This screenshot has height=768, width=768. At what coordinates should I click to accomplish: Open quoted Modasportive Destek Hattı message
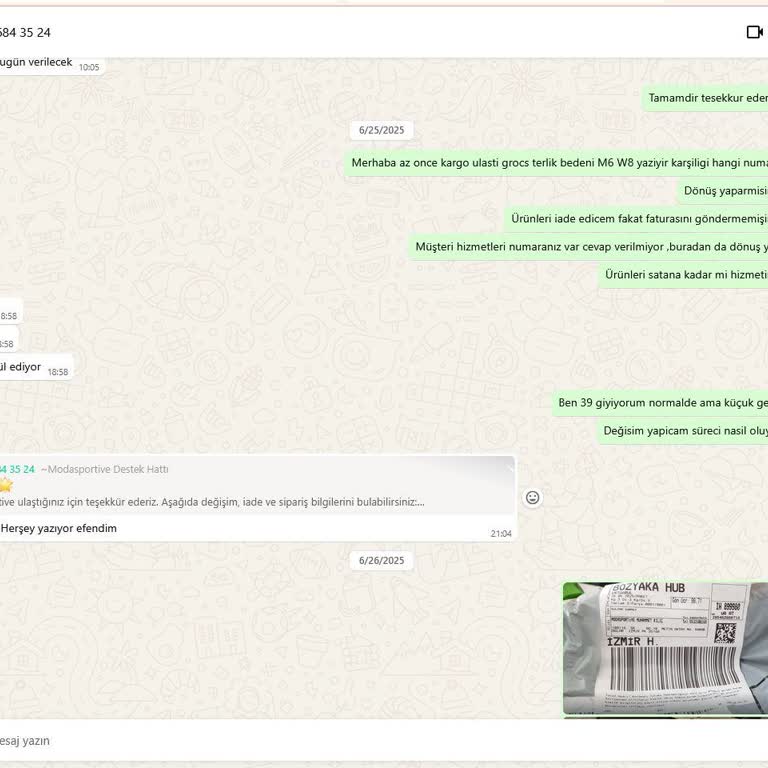(x=257, y=486)
